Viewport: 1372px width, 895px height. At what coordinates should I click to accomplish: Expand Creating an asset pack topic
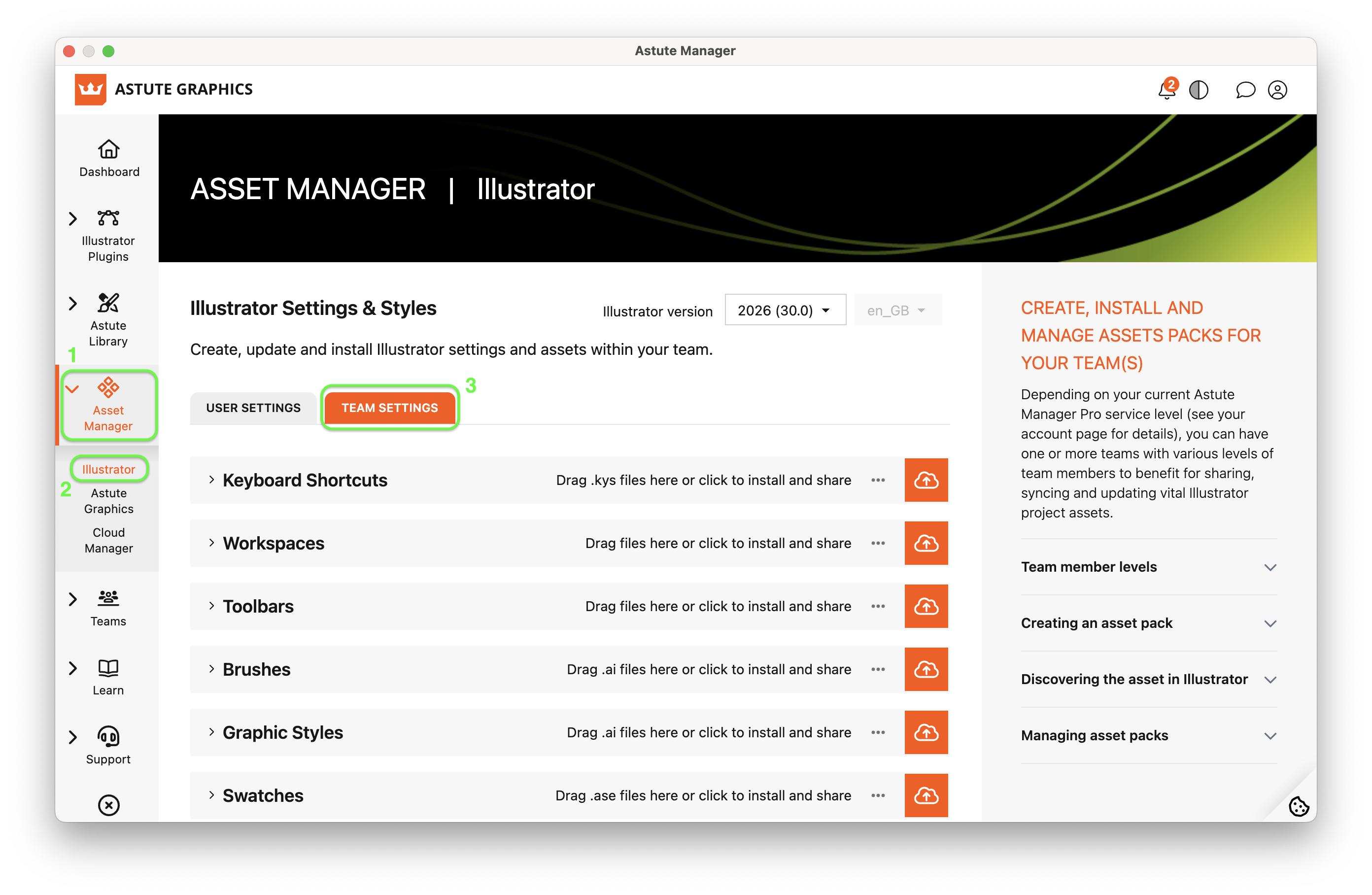click(x=1148, y=623)
